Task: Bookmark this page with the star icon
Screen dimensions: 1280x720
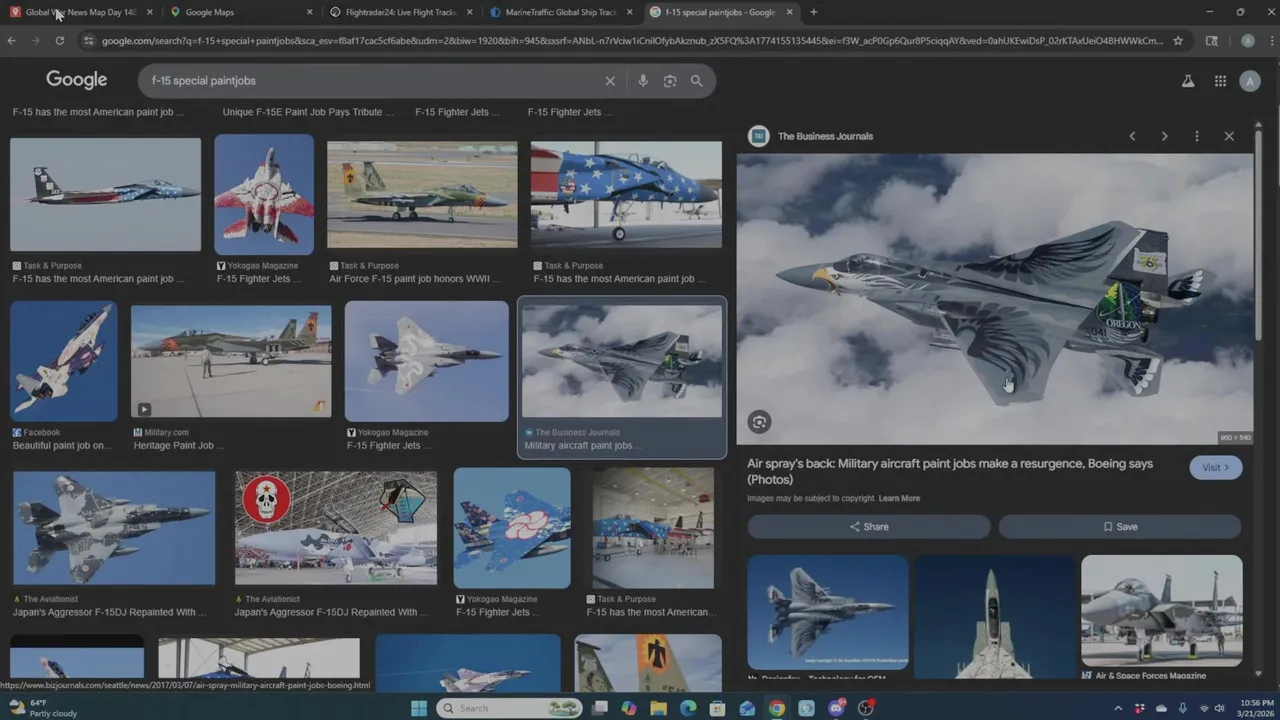Action: click(x=1178, y=41)
